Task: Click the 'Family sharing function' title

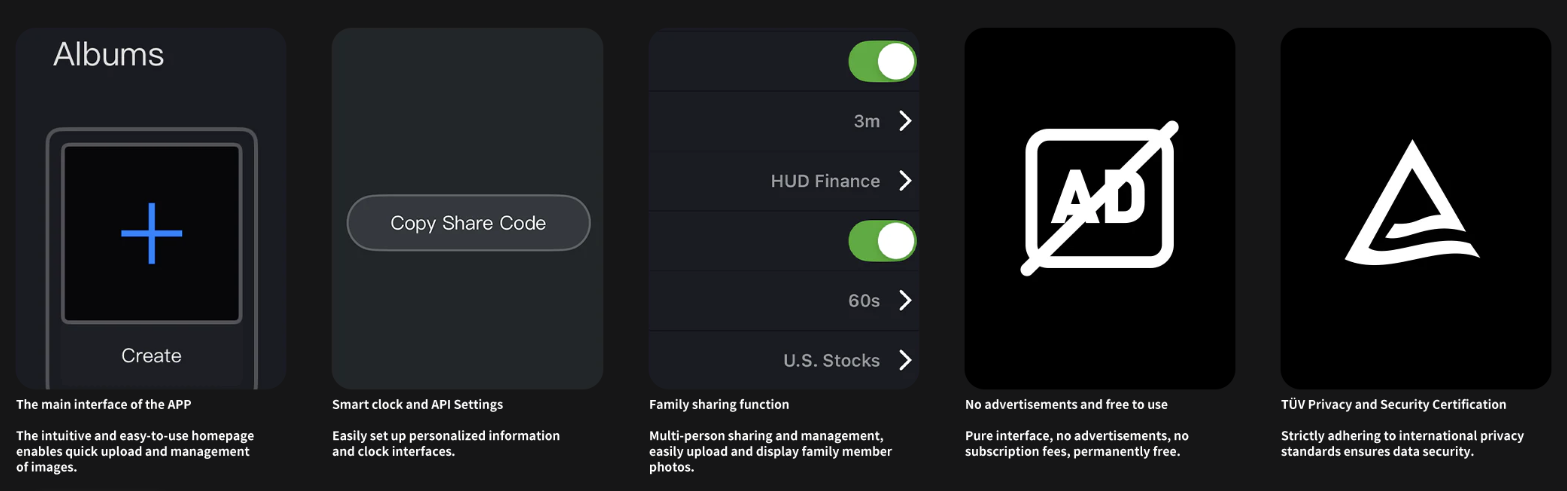Action: coord(719,405)
